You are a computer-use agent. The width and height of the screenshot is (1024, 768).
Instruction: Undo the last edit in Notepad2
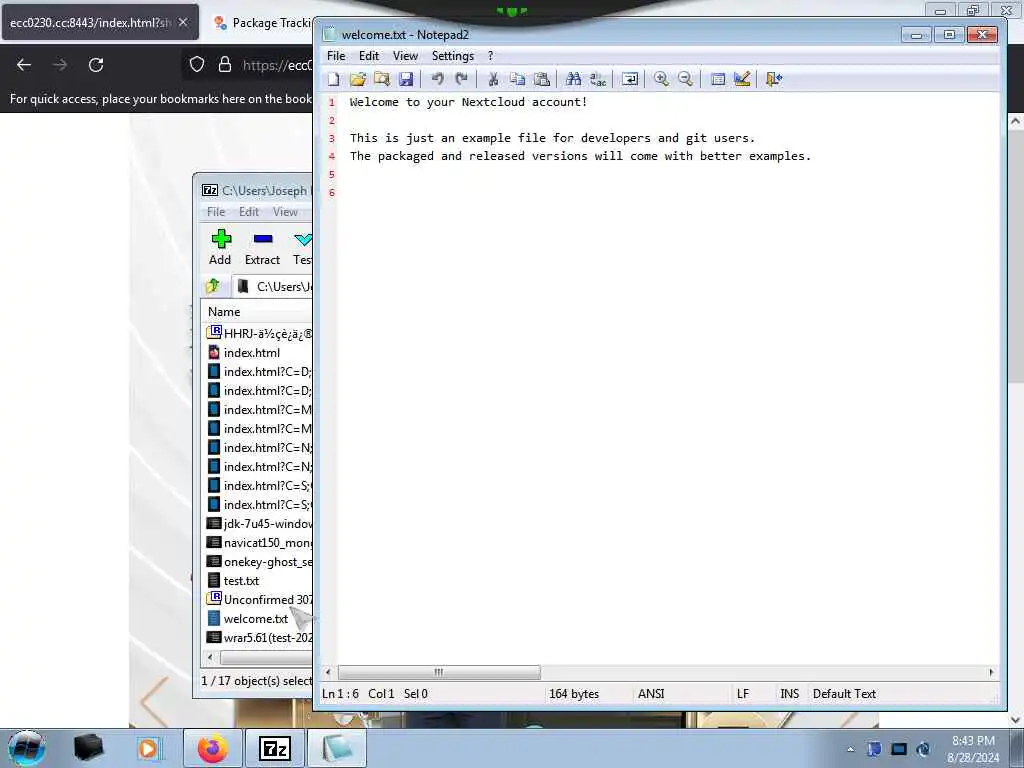click(438, 80)
